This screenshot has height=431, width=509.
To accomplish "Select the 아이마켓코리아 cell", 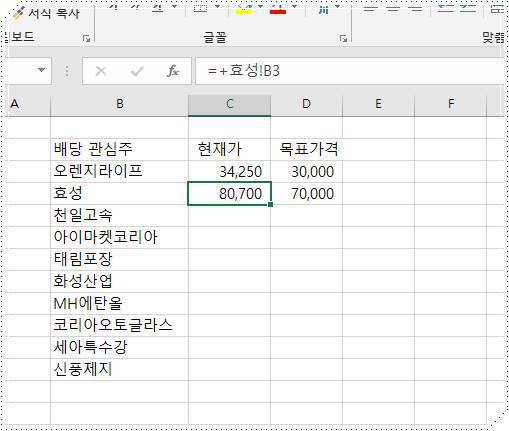I will 119,237.
